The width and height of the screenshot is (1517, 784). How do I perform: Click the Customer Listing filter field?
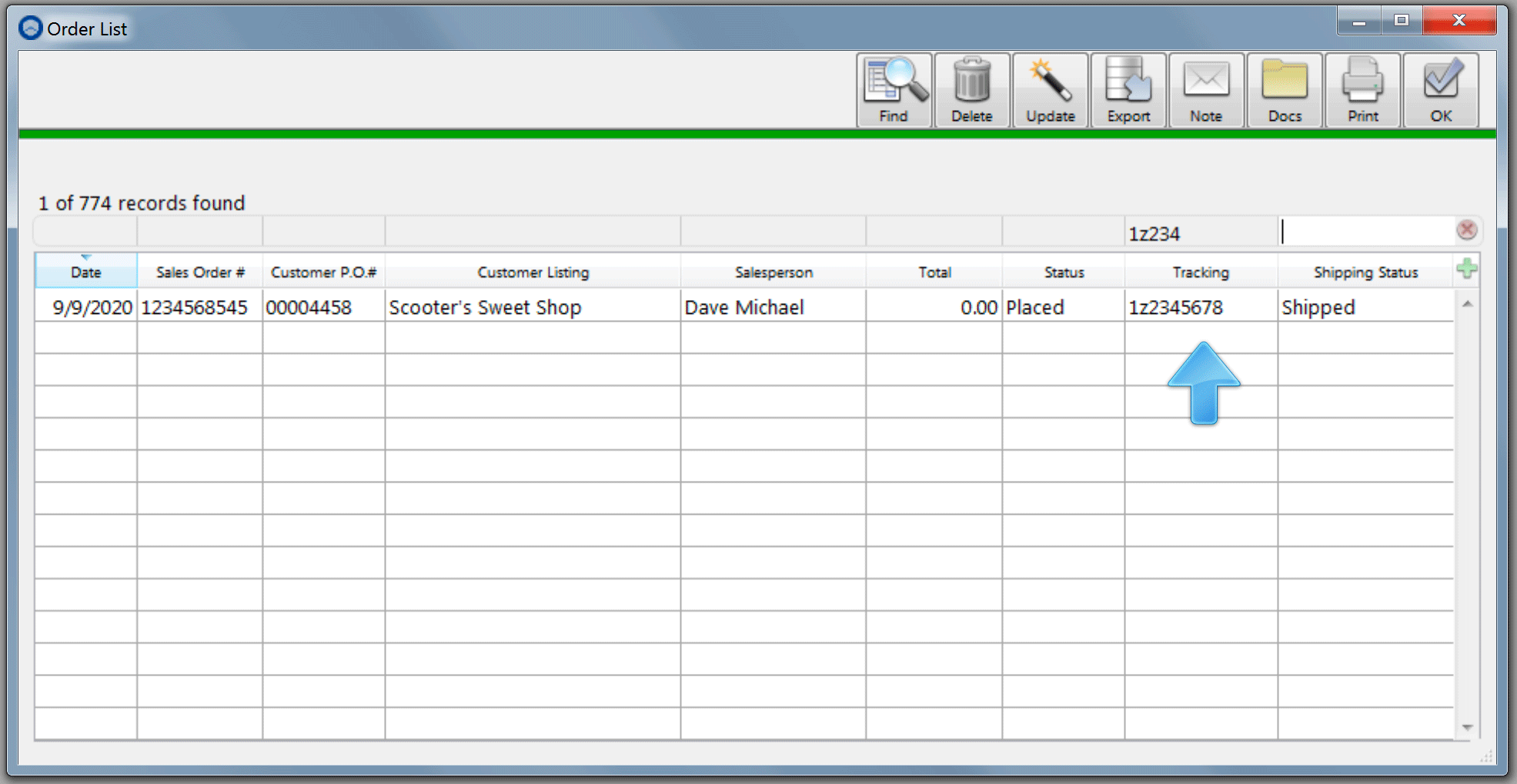(x=533, y=232)
